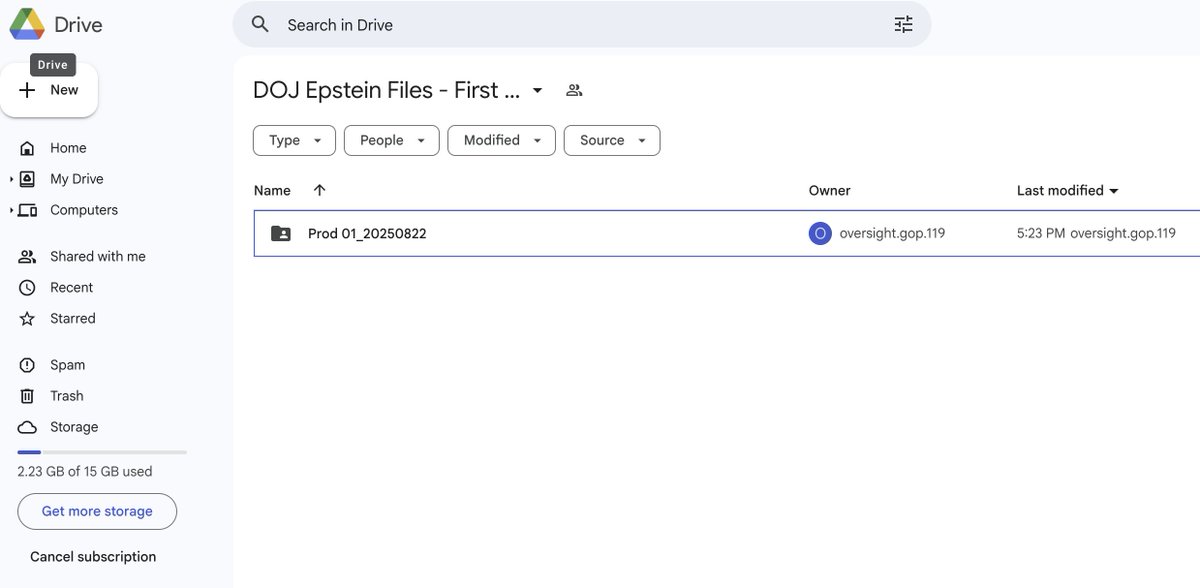Click the storage usage progress bar

click(102, 452)
